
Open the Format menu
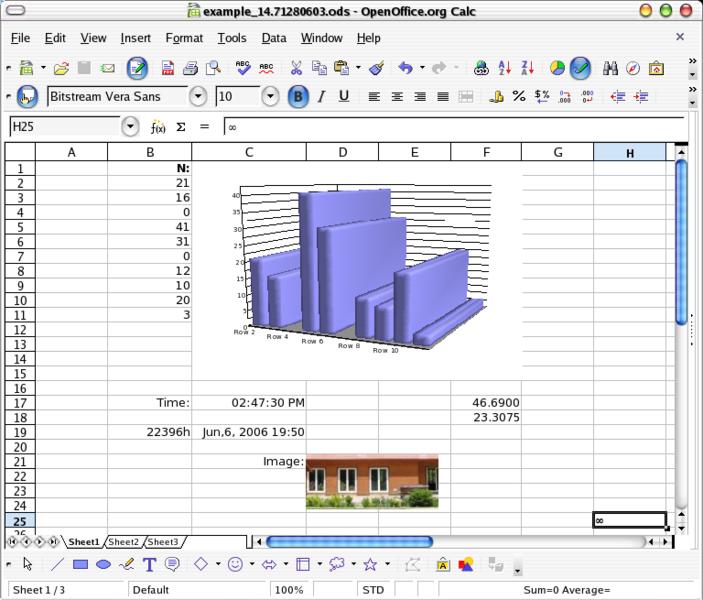point(184,38)
